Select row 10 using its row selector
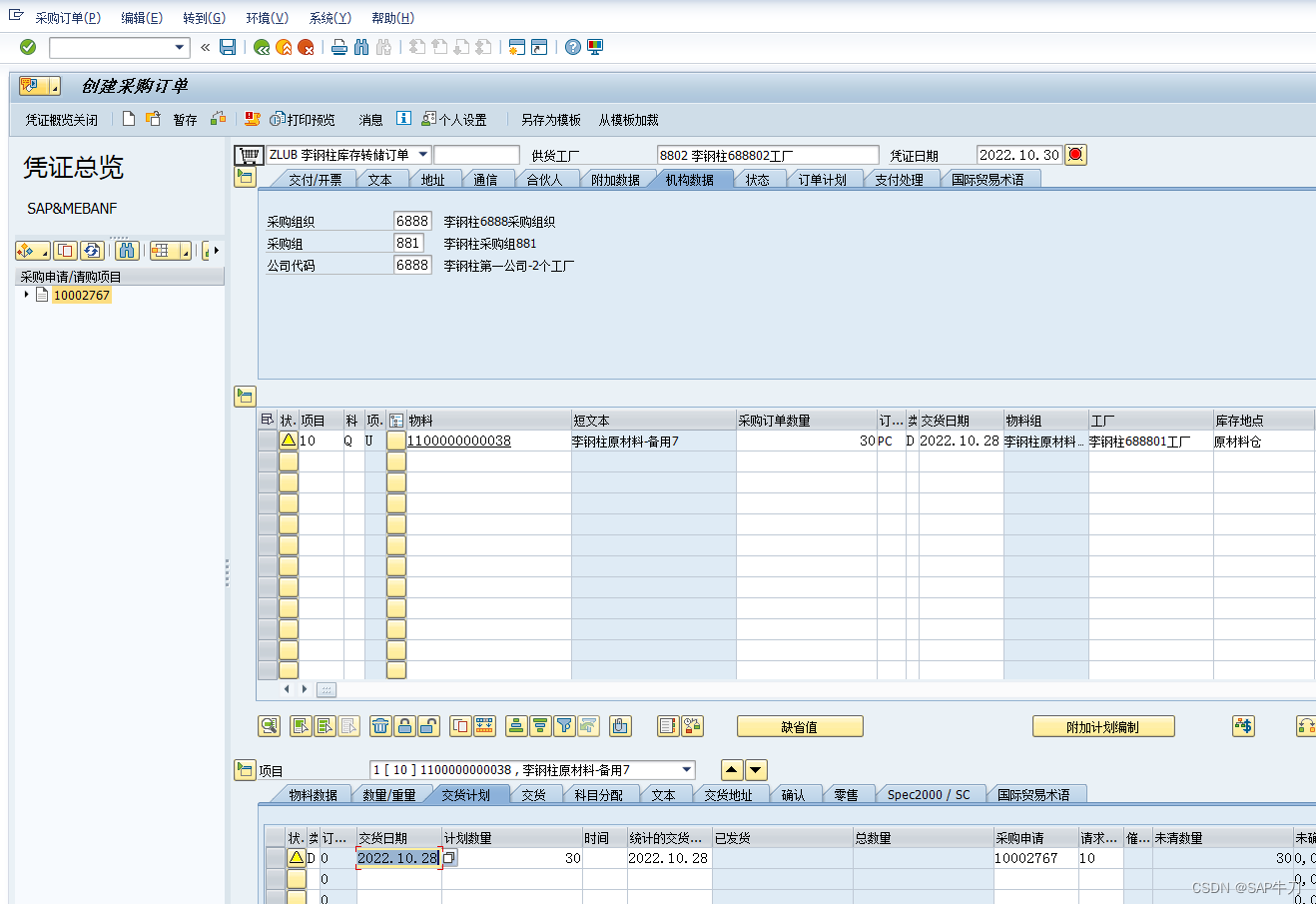Screen dimensions: 1316x904 (267, 441)
